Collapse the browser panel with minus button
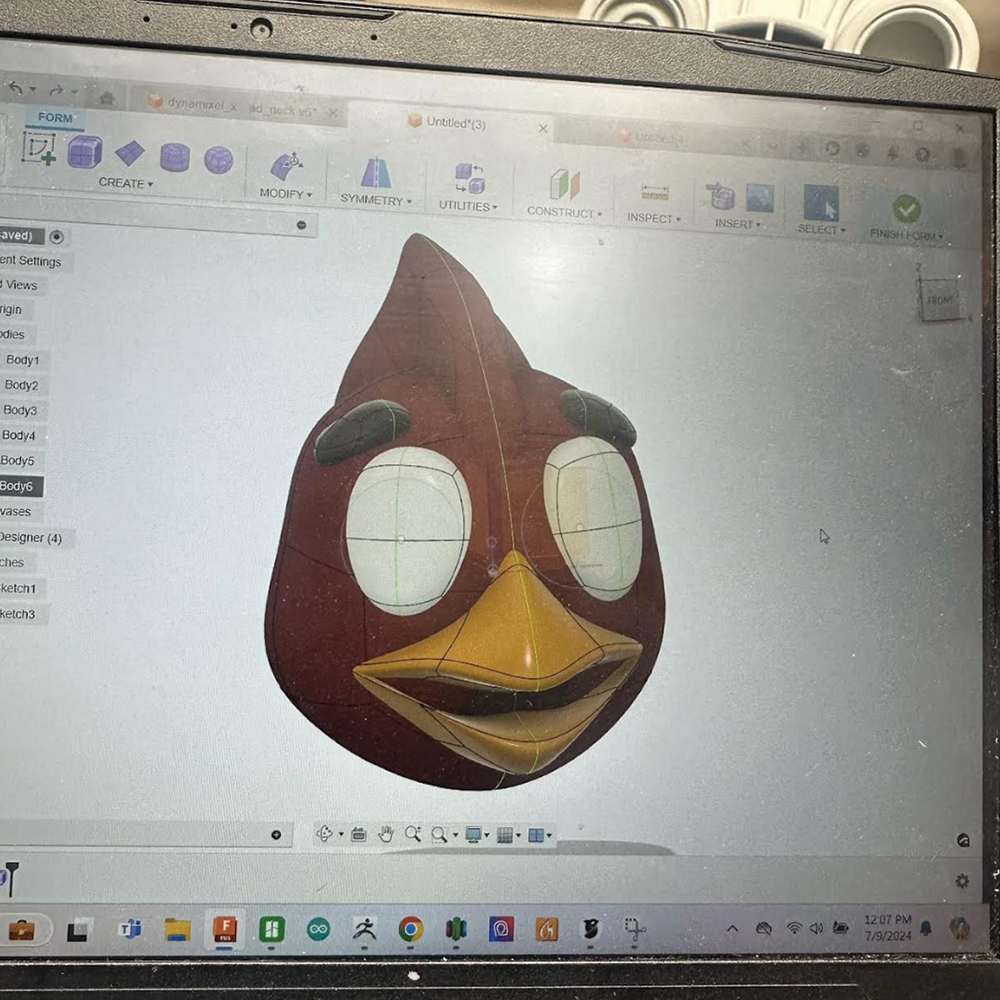The image size is (1000, 1000). coord(301,225)
